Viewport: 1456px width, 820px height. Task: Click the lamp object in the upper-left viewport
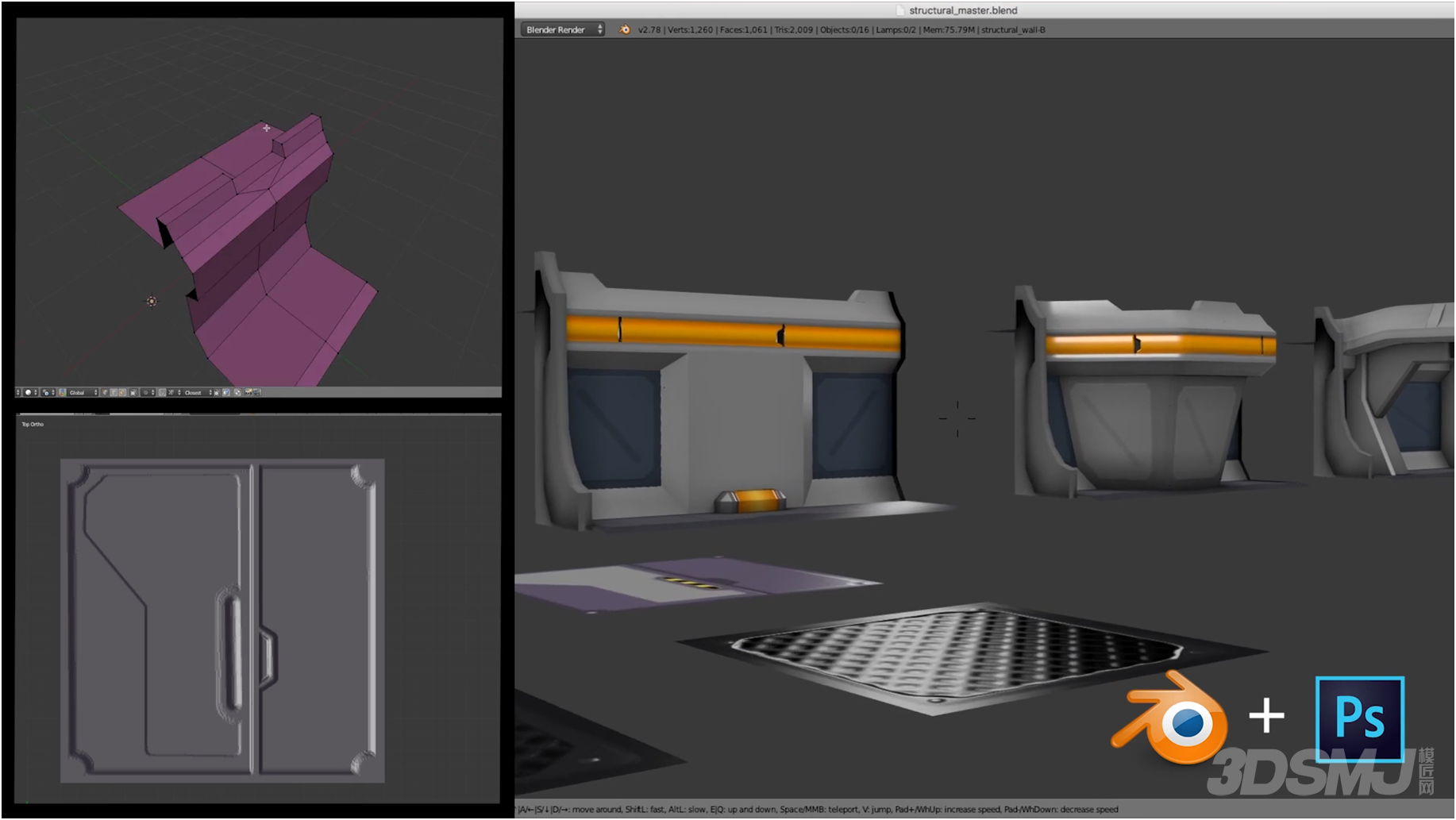152,301
